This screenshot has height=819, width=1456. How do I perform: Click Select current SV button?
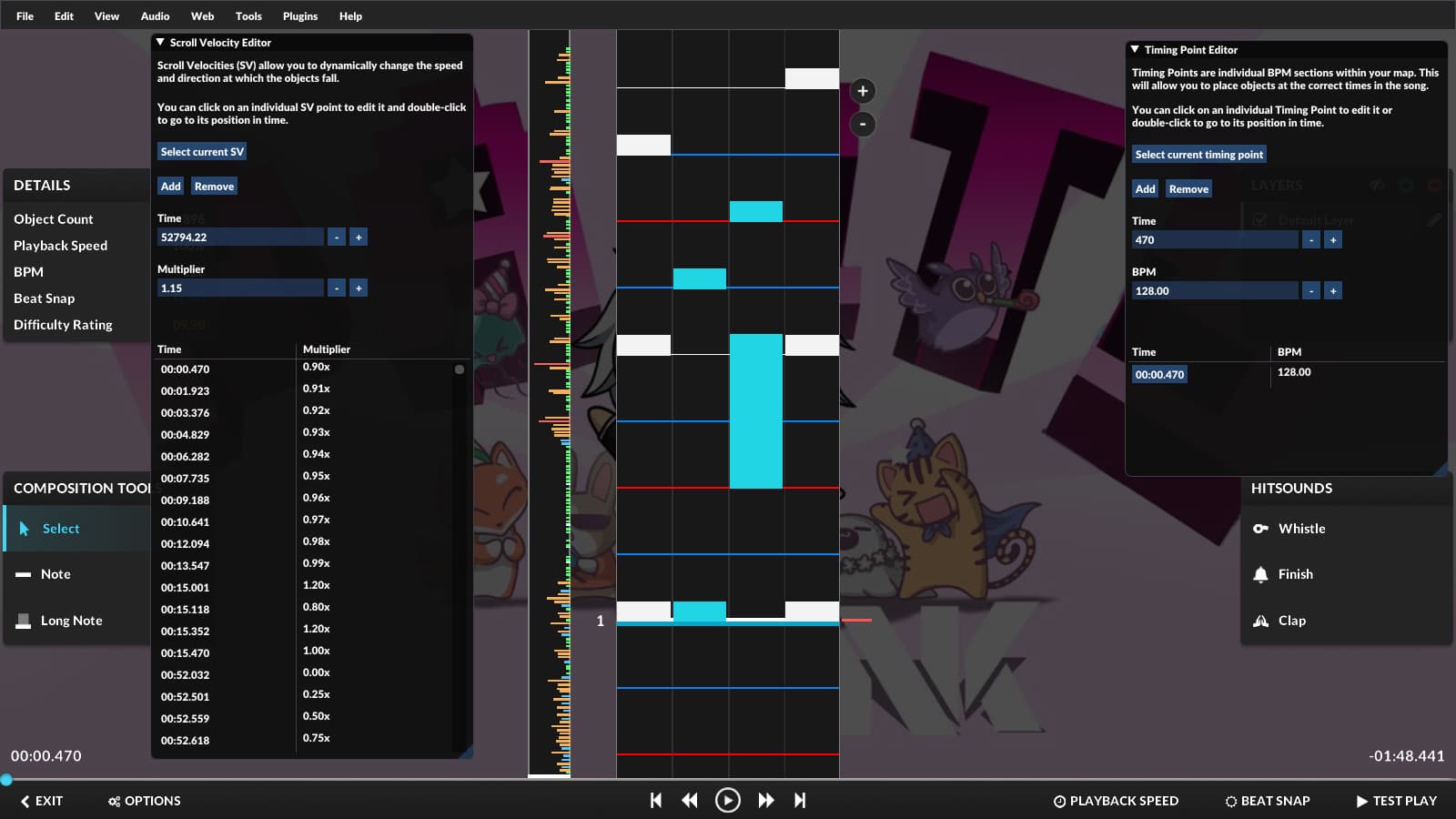[x=202, y=152]
